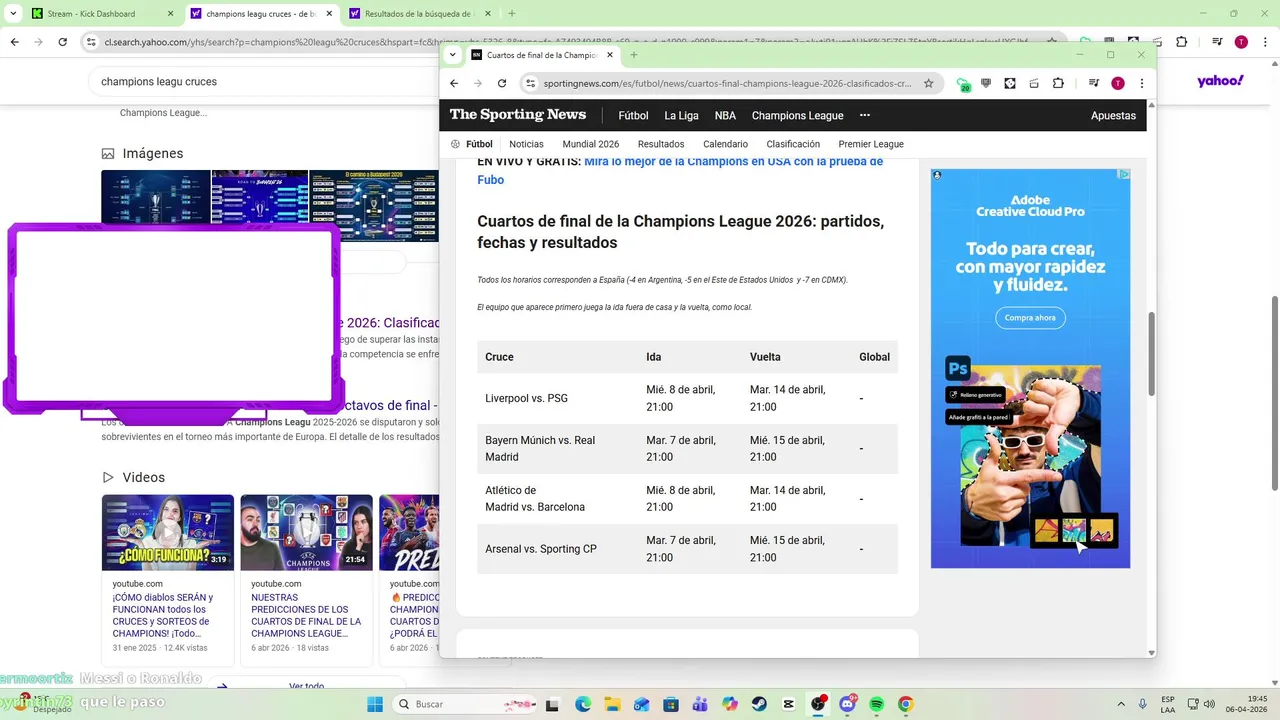Open media control icon in front window
Screen dimensions: 1280x720
pyautogui.click(x=1094, y=84)
